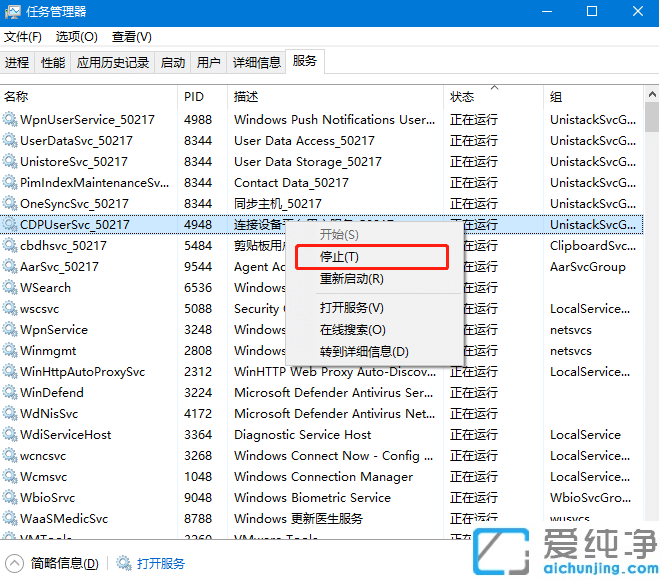
Task: Click the group name AarSvcGroup
Action: [x=588, y=266]
